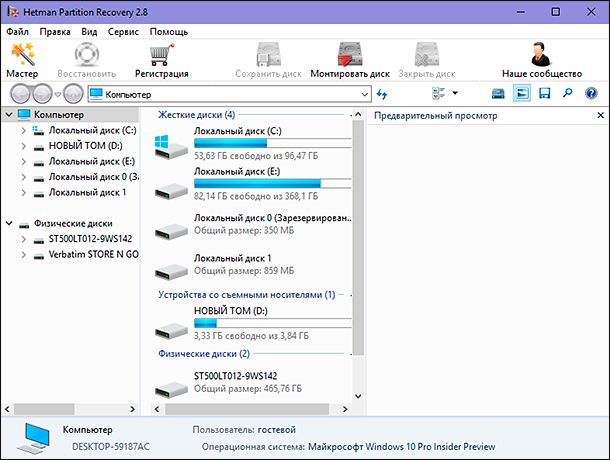Click the blue floppy save icon
This screenshot has width=610, height=460.
pos(544,93)
